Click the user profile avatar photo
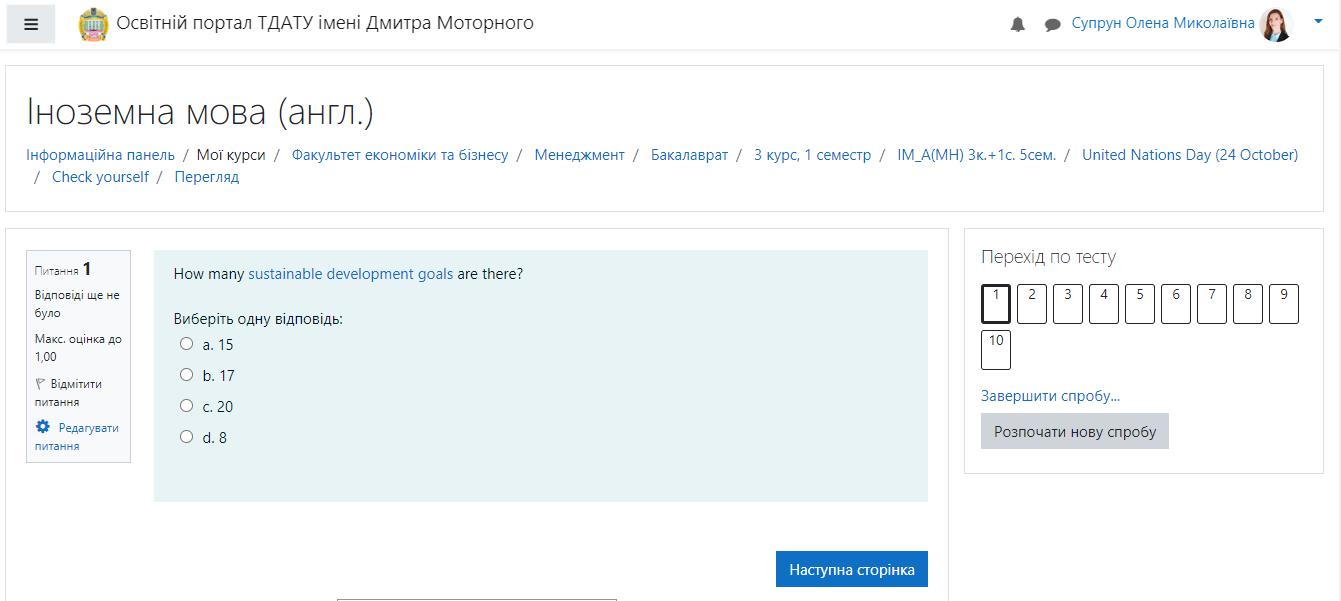 (1276, 24)
